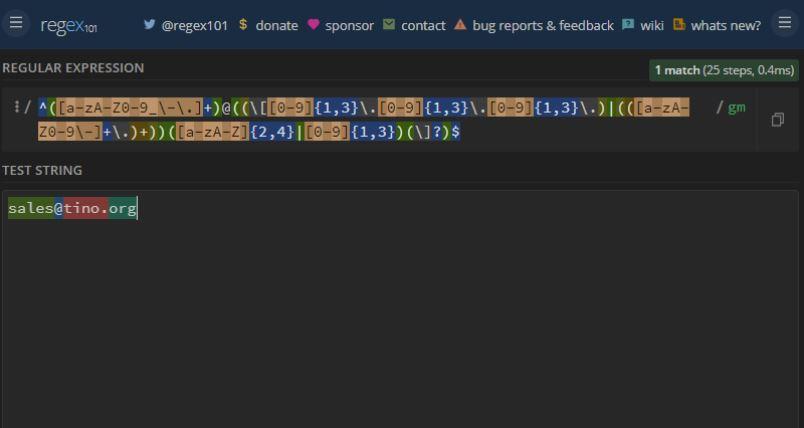
Task: Open the donate link
Action: tap(276, 25)
